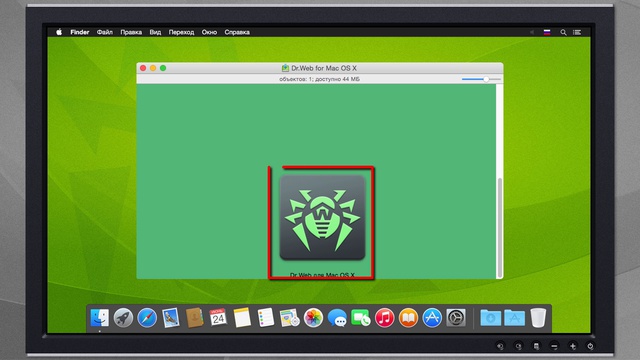Open the Applications folder stack in dock

[515, 318]
